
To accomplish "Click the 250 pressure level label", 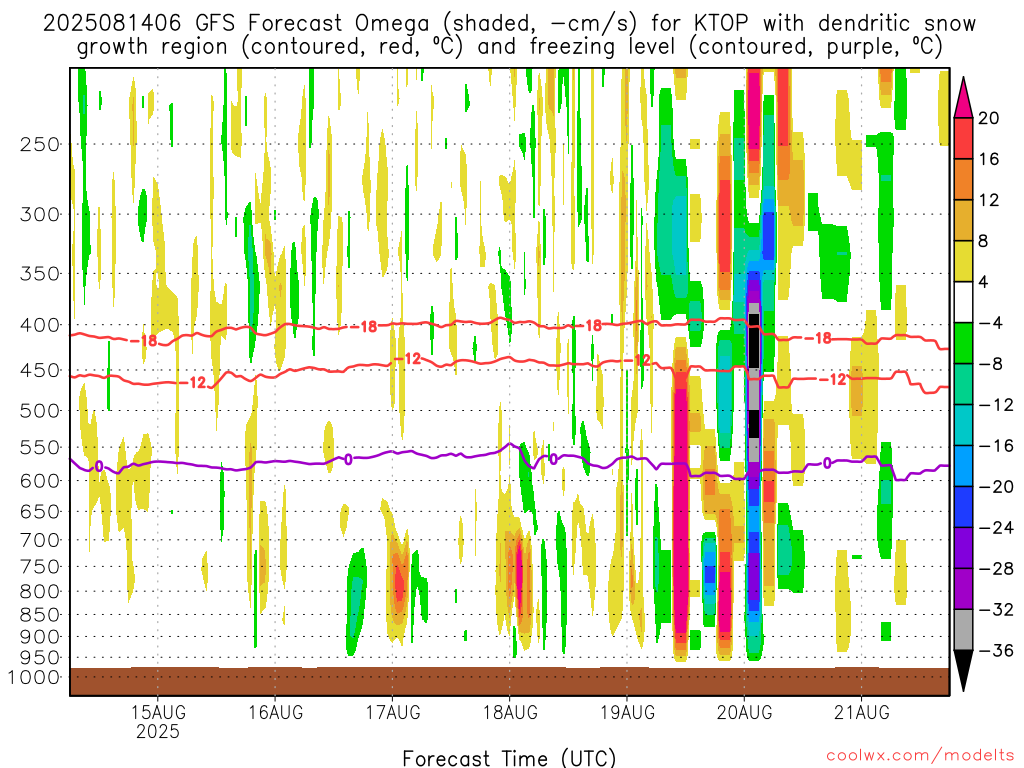I will click(40, 144).
